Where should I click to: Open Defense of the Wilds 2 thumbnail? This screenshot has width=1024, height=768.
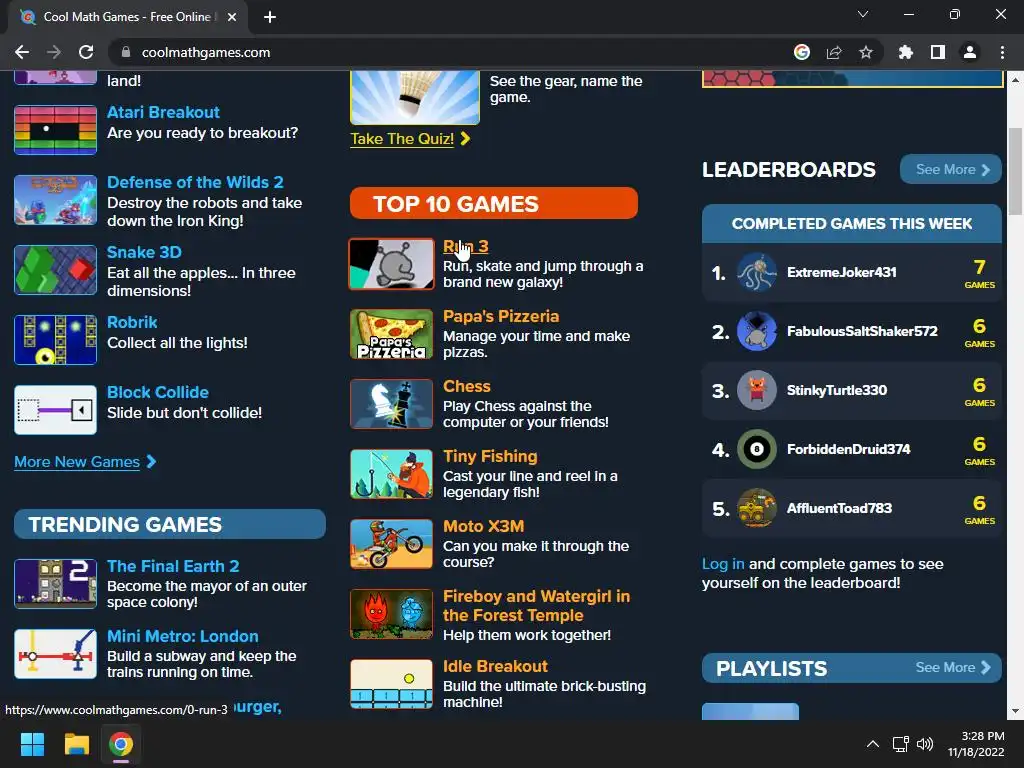56,200
